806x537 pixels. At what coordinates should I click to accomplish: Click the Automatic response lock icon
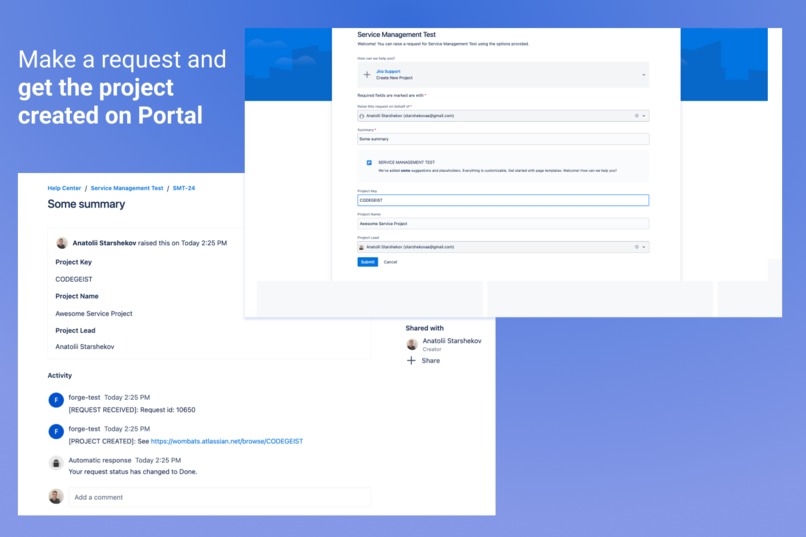(56, 463)
